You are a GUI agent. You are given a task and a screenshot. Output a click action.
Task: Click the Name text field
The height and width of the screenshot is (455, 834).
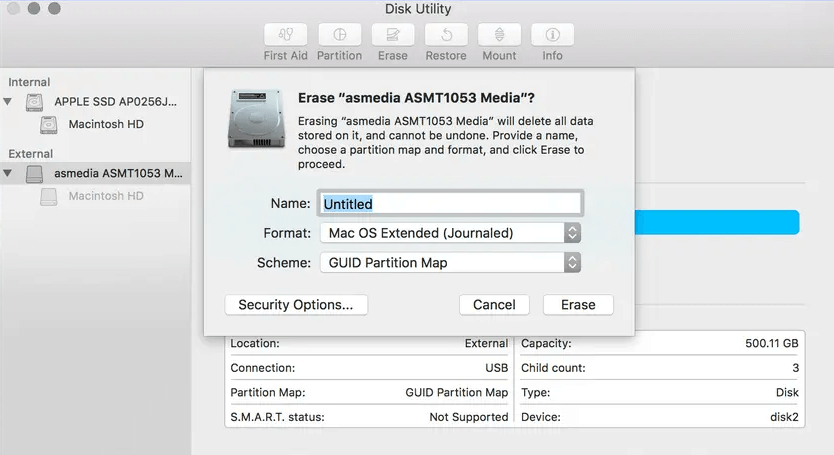pos(450,203)
